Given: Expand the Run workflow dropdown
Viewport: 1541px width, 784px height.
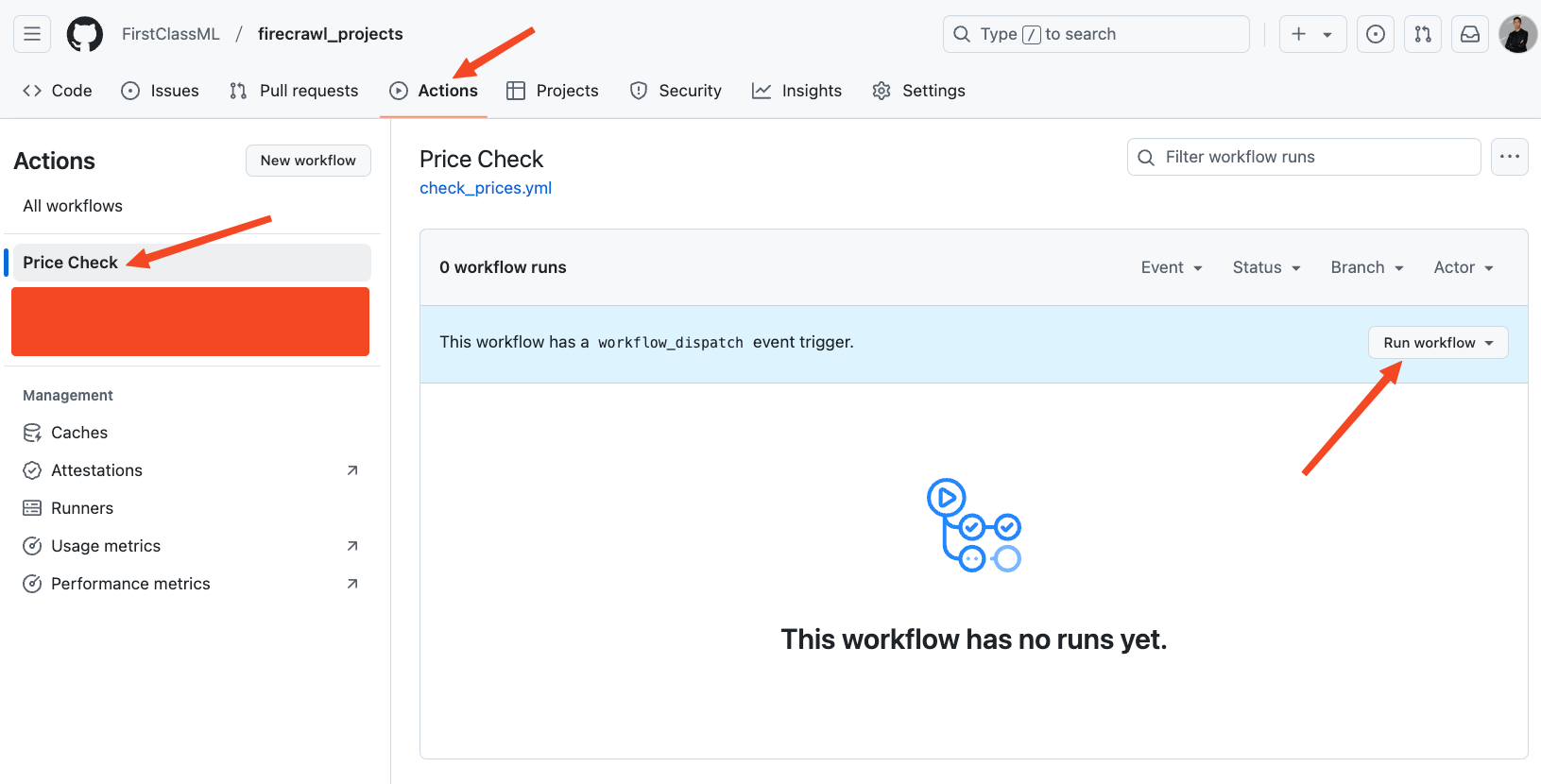Looking at the screenshot, I should click(x=1437, y=343).
